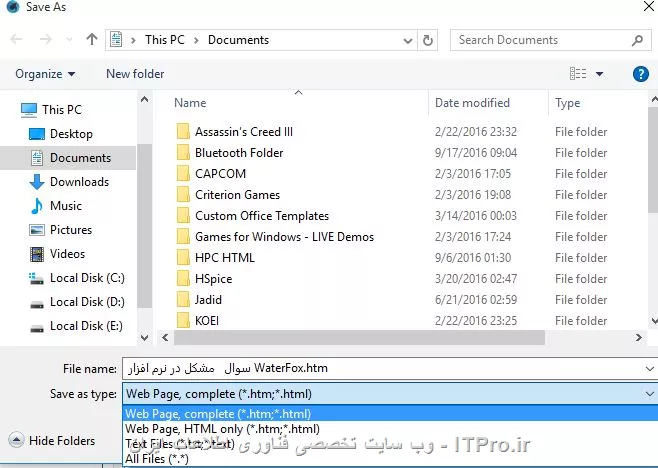
Task: Open address bar history dropdown
Action: pyautogui.click(x=407, y=40)
